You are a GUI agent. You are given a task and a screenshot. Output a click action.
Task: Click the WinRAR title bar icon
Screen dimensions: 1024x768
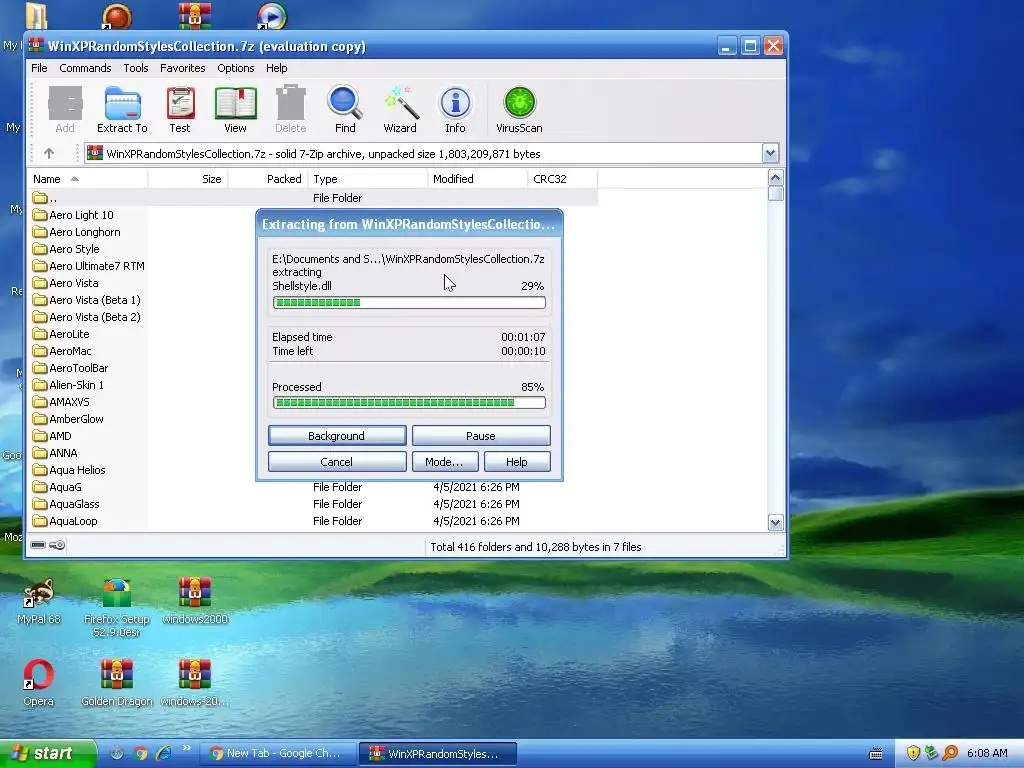(37, 46)
